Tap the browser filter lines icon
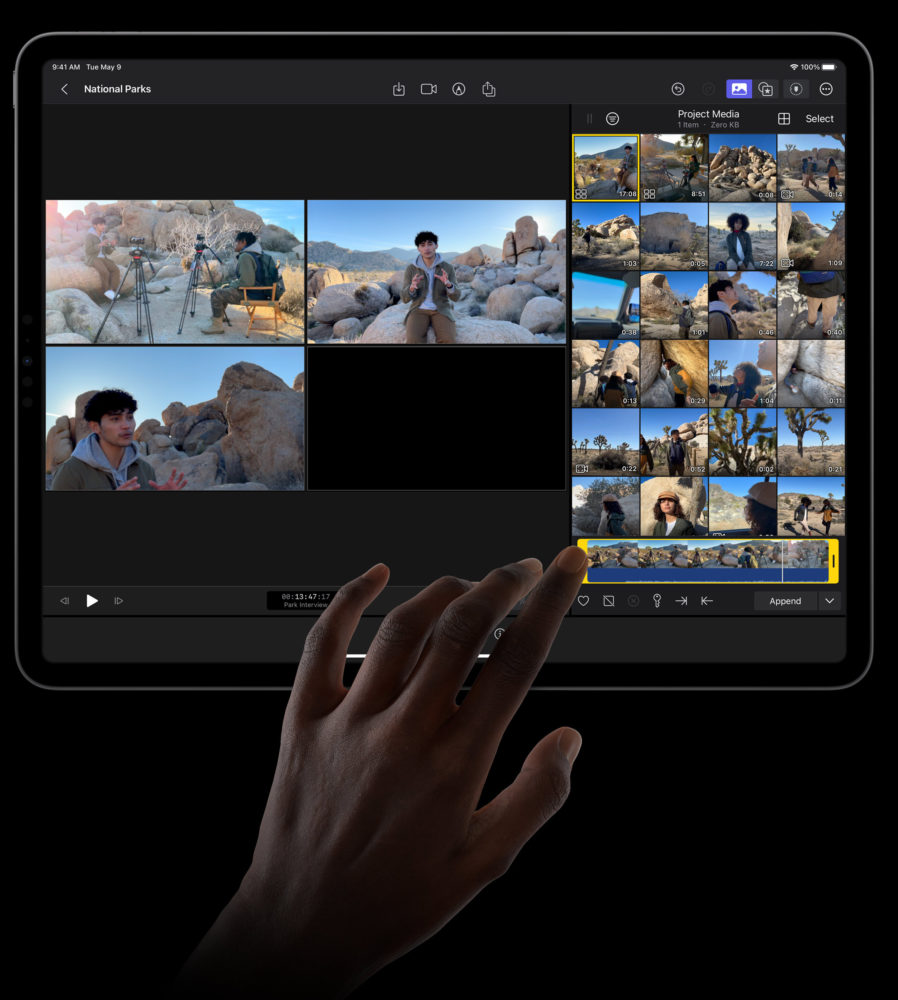The width and height of the screenshot is (898, 1000). click(612, 119)
